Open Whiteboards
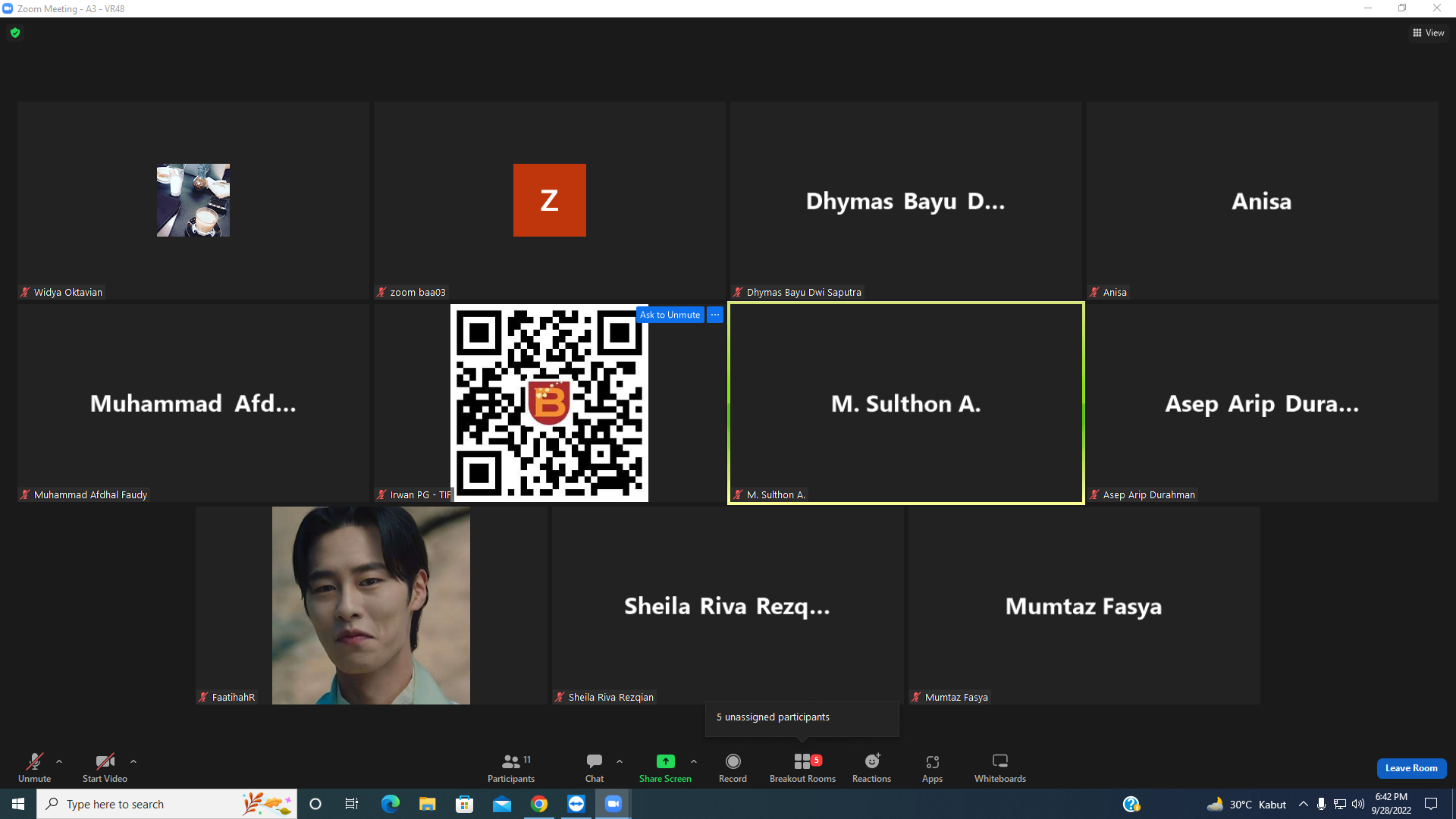The width and height of the screenshot is (1456, 819). [1000, 767]
